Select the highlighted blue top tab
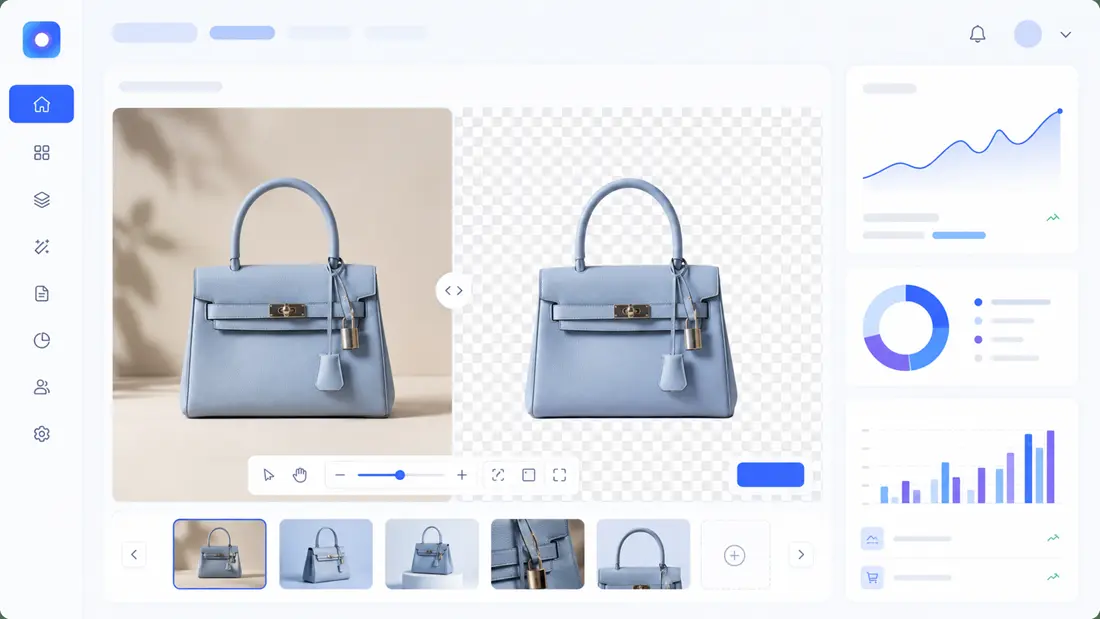The image size is (1100, 619). click(x=242, y=32)
